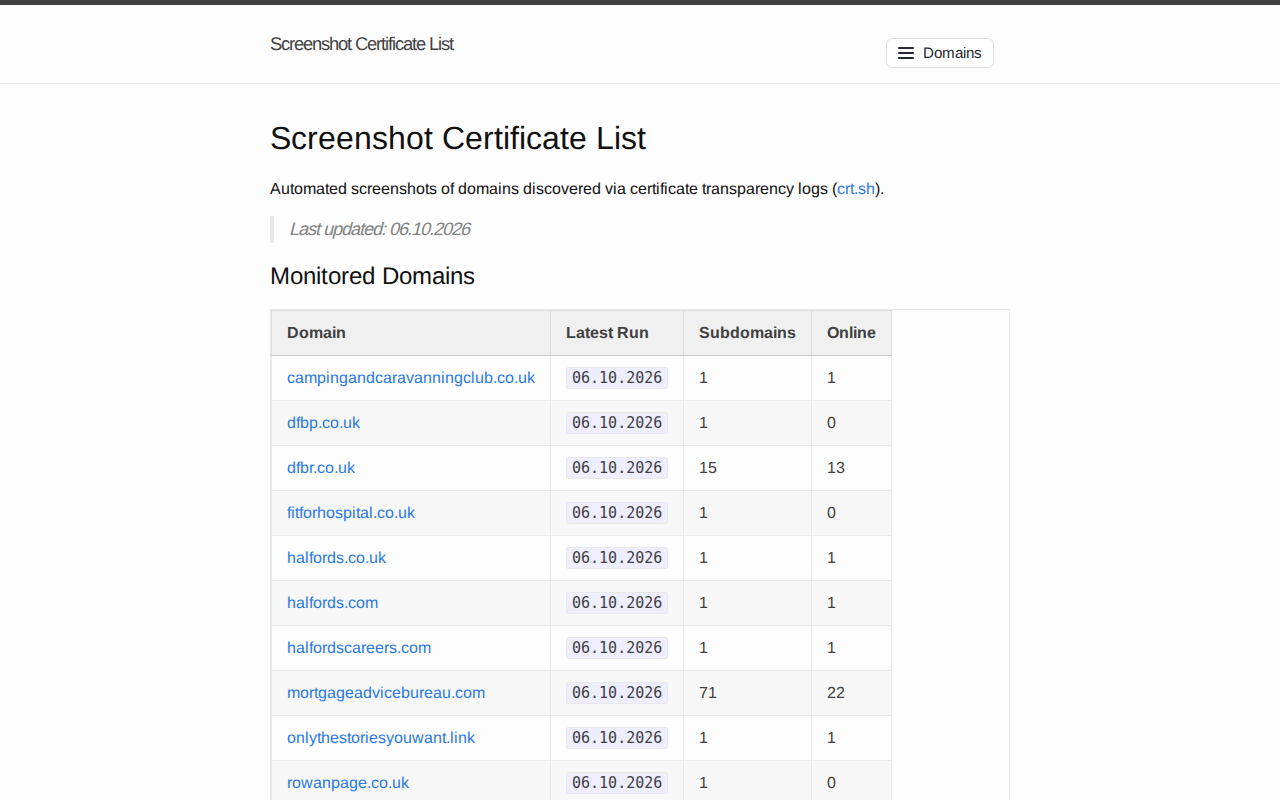Open the halfordscareers.com domain link
Image resolution: width=1280 pixels, height=800 pixels.
pyautogui.click(x=359, y=648)
